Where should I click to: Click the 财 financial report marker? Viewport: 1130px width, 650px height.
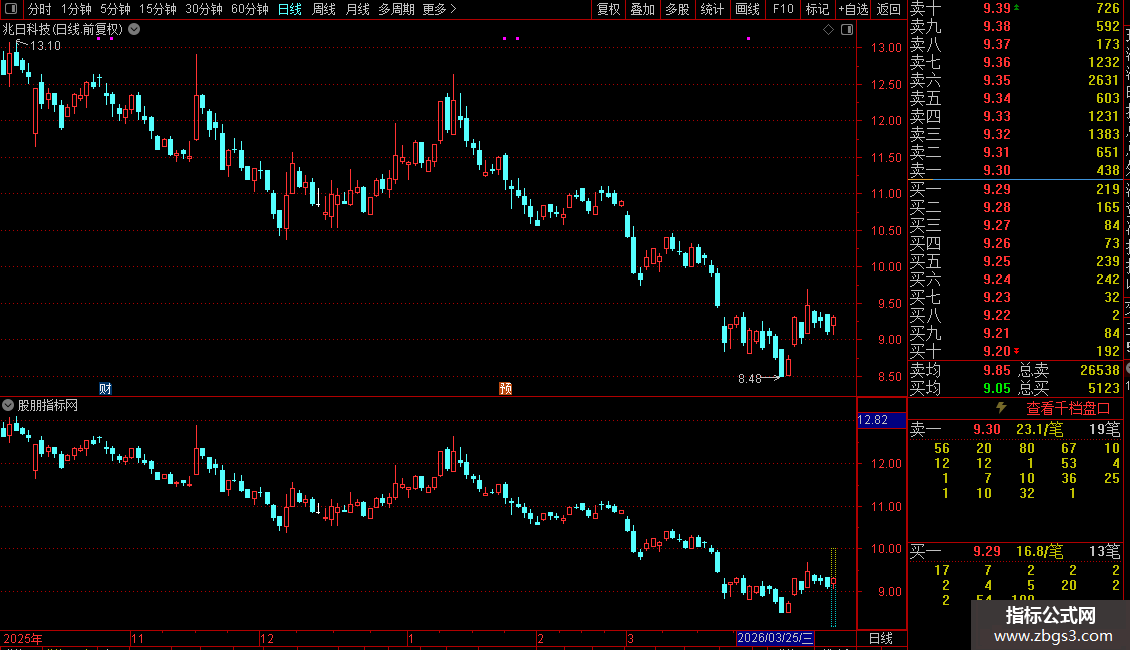pos(105,388)
